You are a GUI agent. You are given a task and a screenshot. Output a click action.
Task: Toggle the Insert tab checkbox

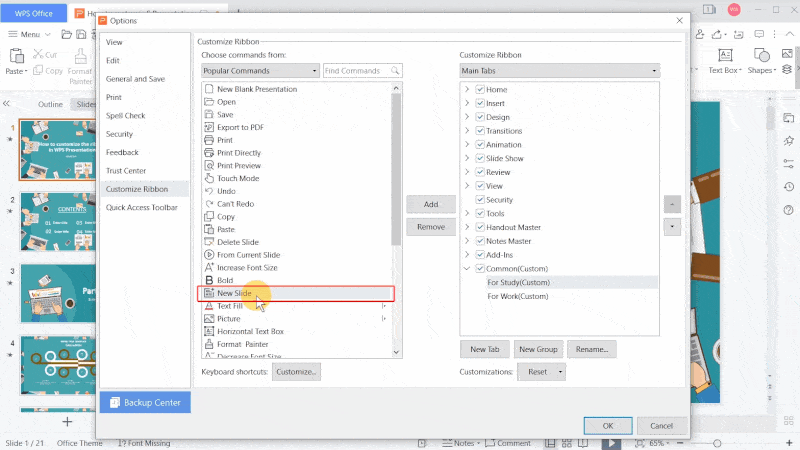[480, 103]
